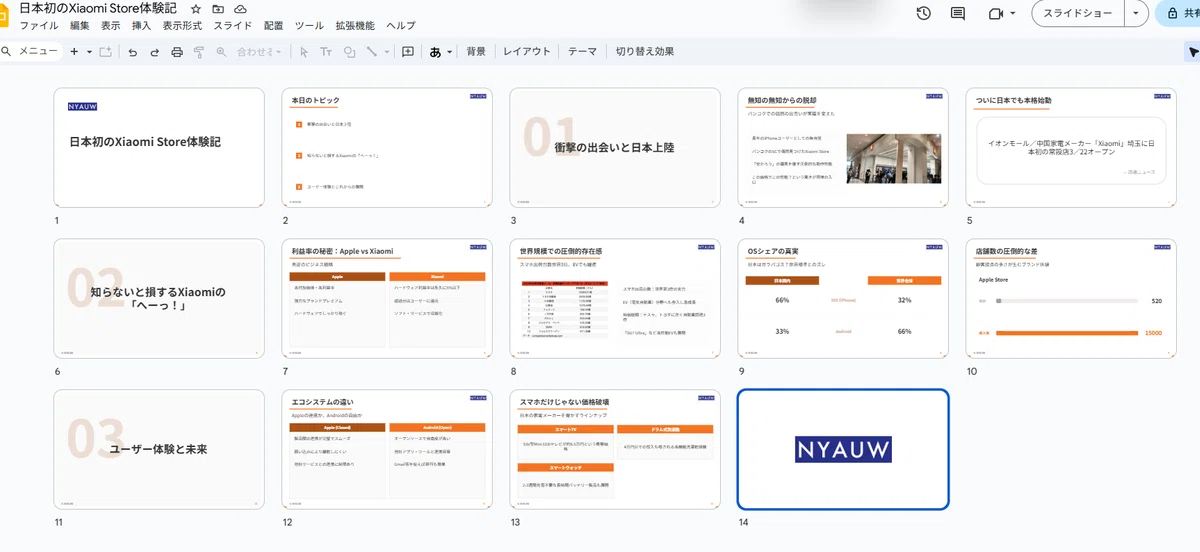Viewport: 1200px width, 552px height.
Task: Check the cloud save status icon
Action: point(240,8)
